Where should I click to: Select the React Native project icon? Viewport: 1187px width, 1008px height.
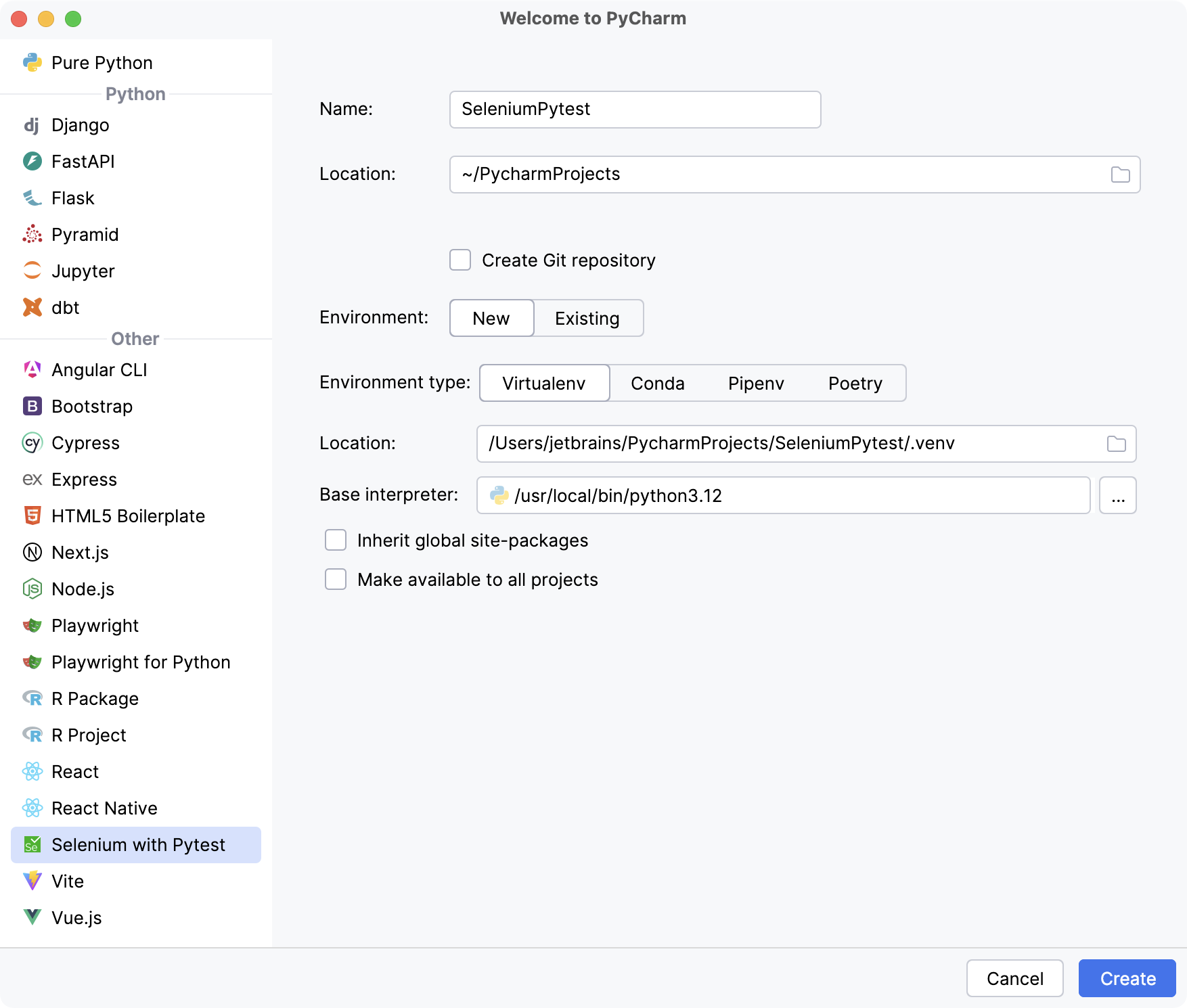(x=32, y=808)
